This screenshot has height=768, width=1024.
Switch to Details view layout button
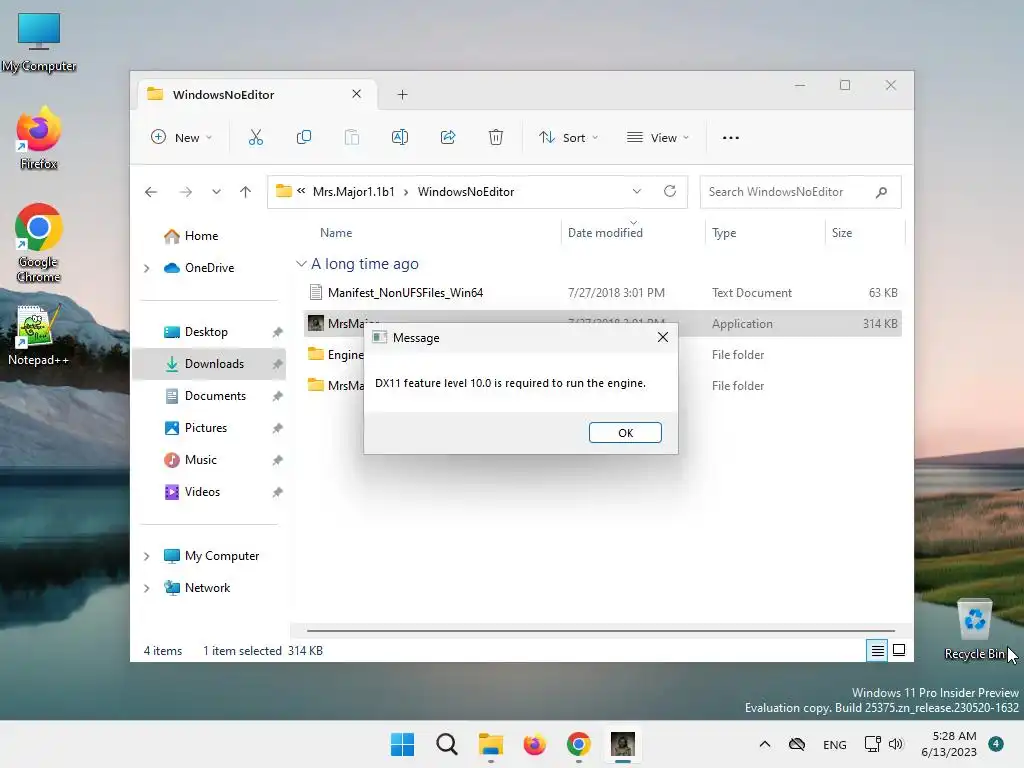[x=877, y=650]
